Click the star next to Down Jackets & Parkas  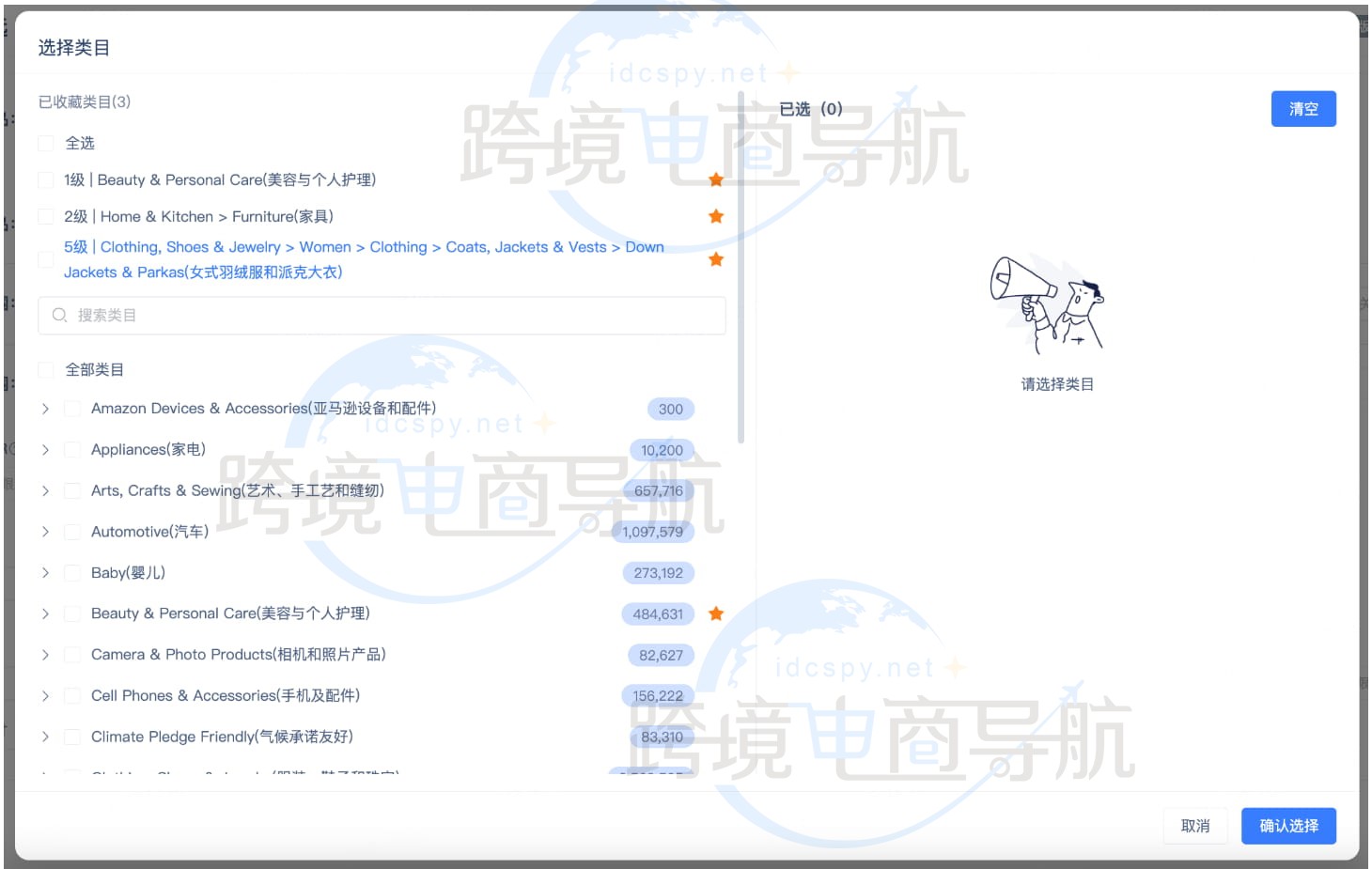pos(716,259)
